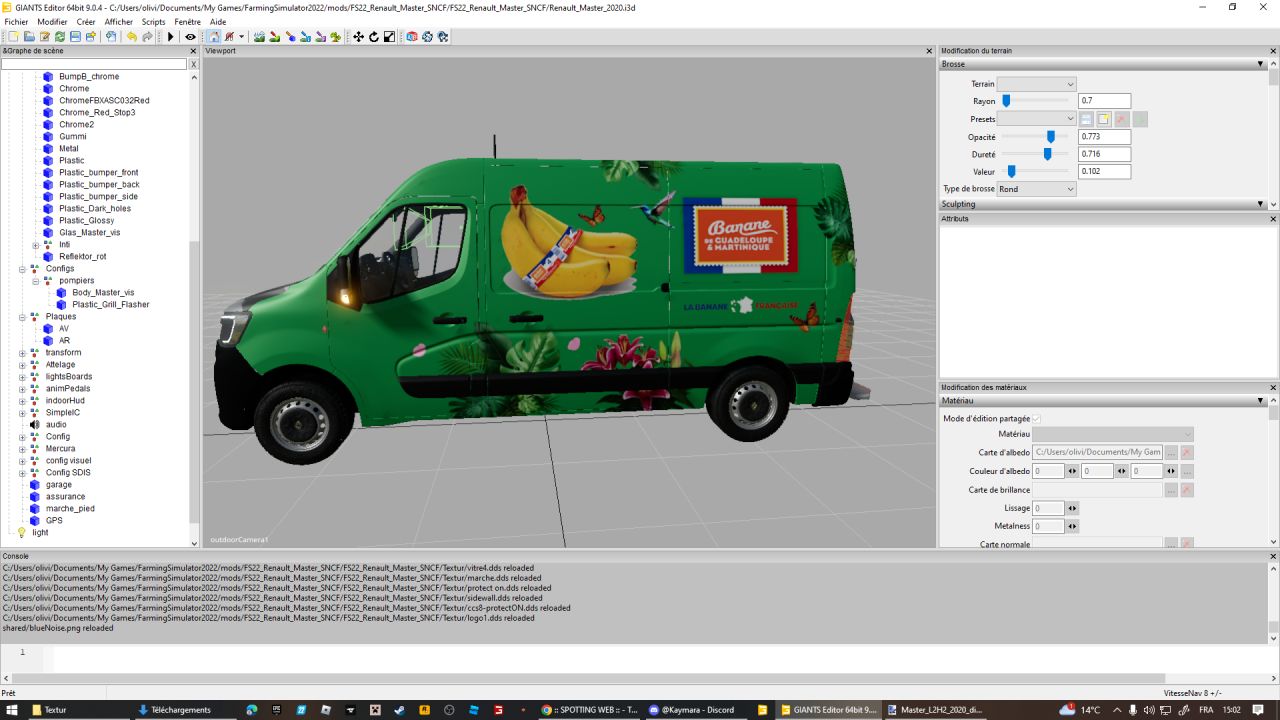Image resolution: width=1280 pixels, height=720 pixels.
Task: Close the Attributs panel
Action: tap(1273, 218)
